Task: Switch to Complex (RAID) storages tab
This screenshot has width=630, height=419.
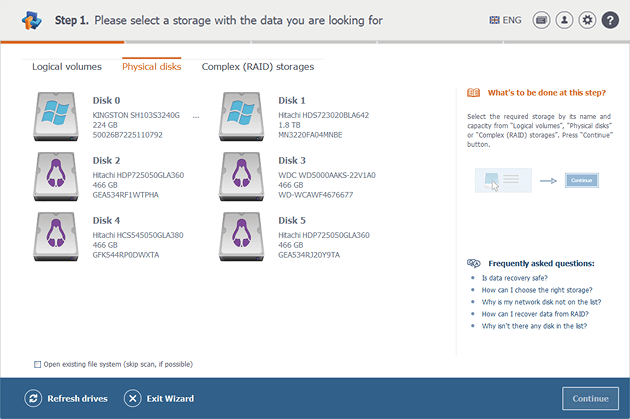Action: (258, 67)
